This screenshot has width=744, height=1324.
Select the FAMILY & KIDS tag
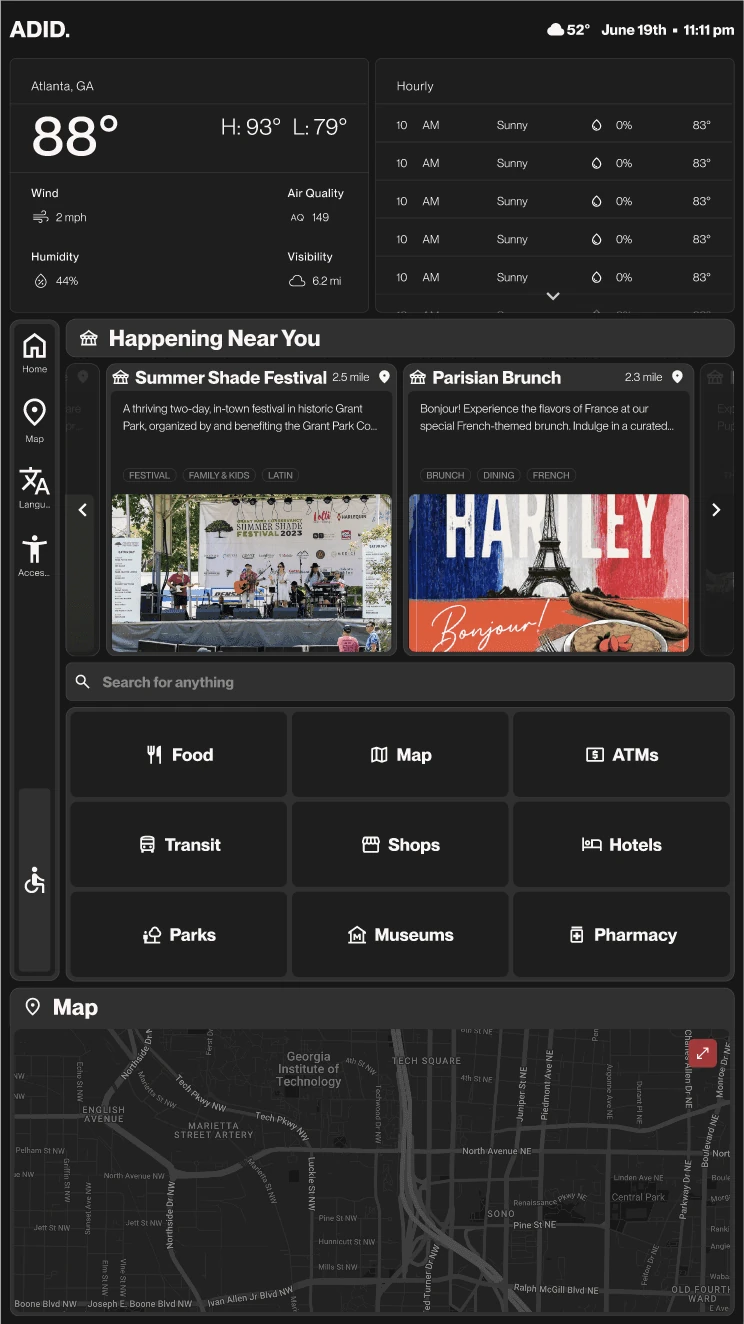pyautogui.click(x=219, y=475)
